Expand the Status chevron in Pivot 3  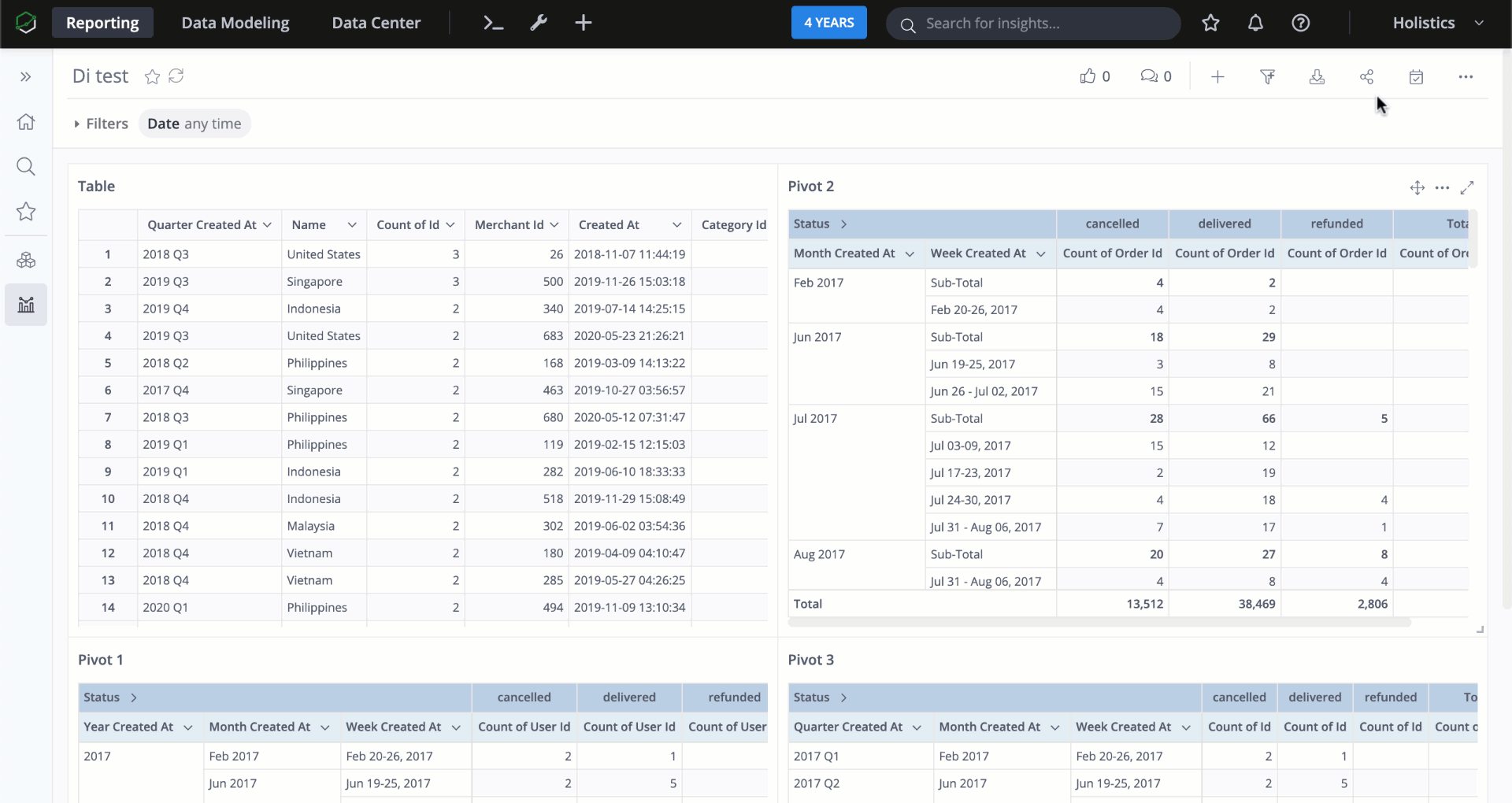[x=844, y=698]
